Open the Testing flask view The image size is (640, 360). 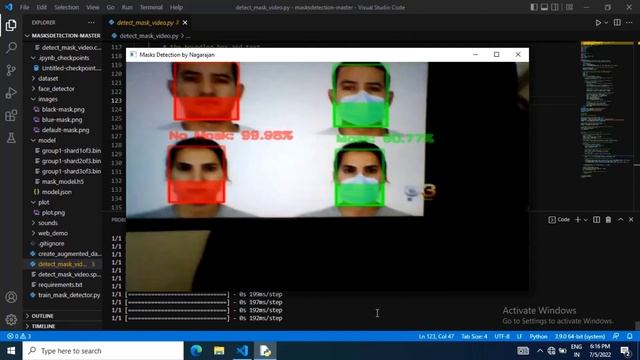click(11, 138)
